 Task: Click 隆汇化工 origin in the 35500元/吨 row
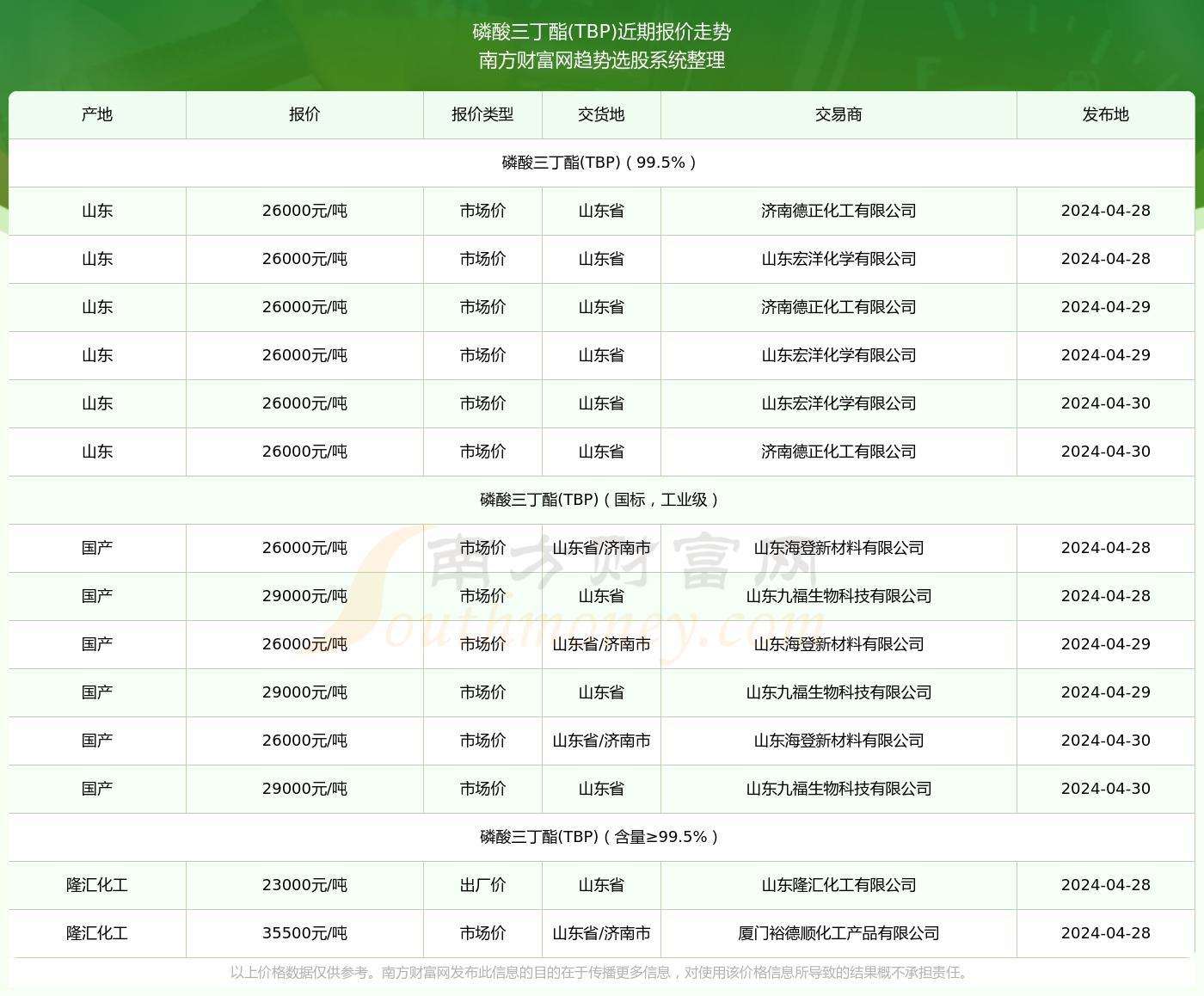[x=97, y=933]
